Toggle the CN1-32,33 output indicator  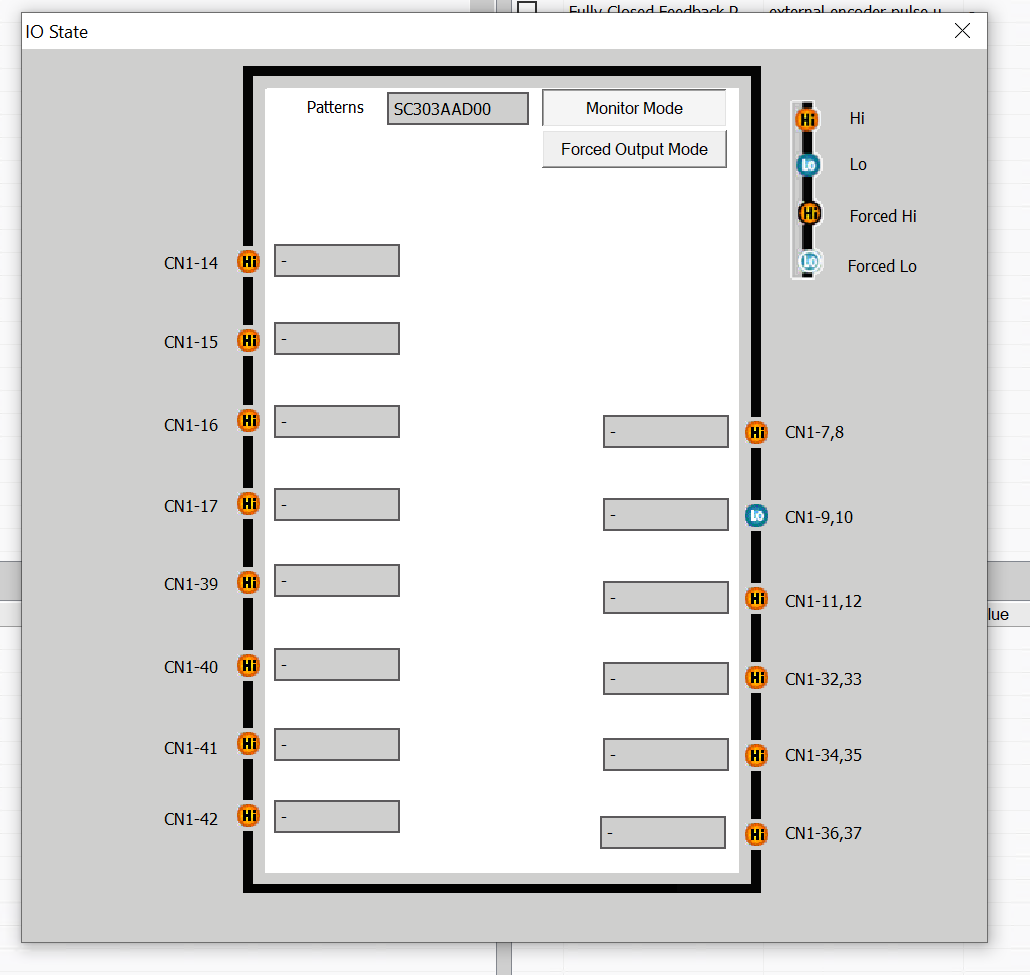tap(757, 678)
